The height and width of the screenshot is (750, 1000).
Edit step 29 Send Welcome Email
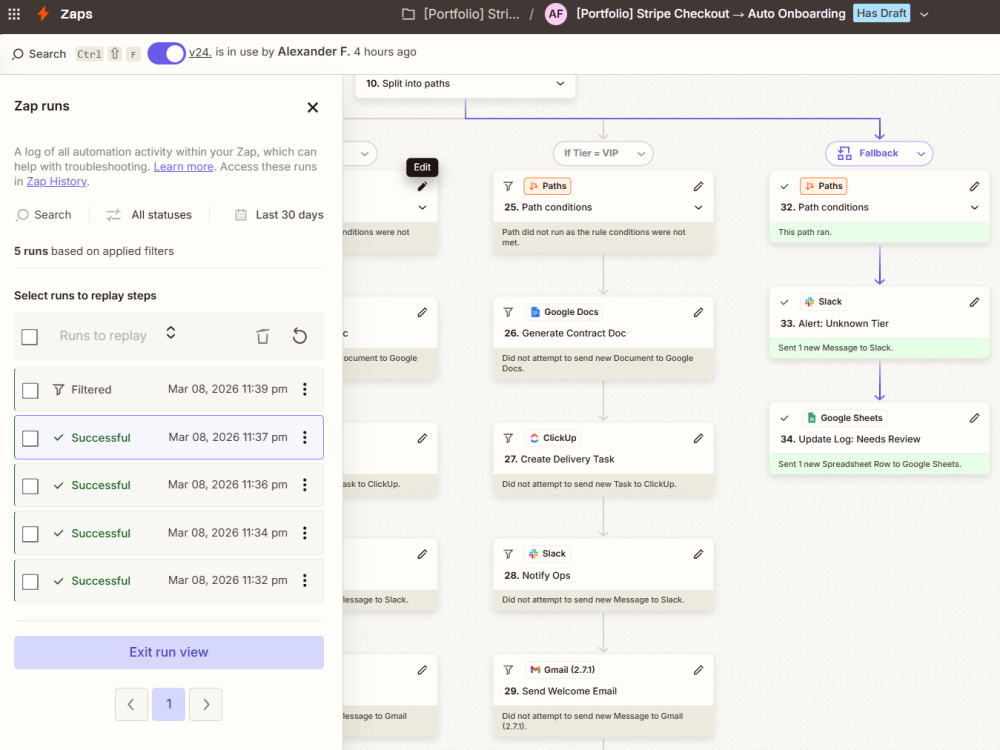coord(698,670)
